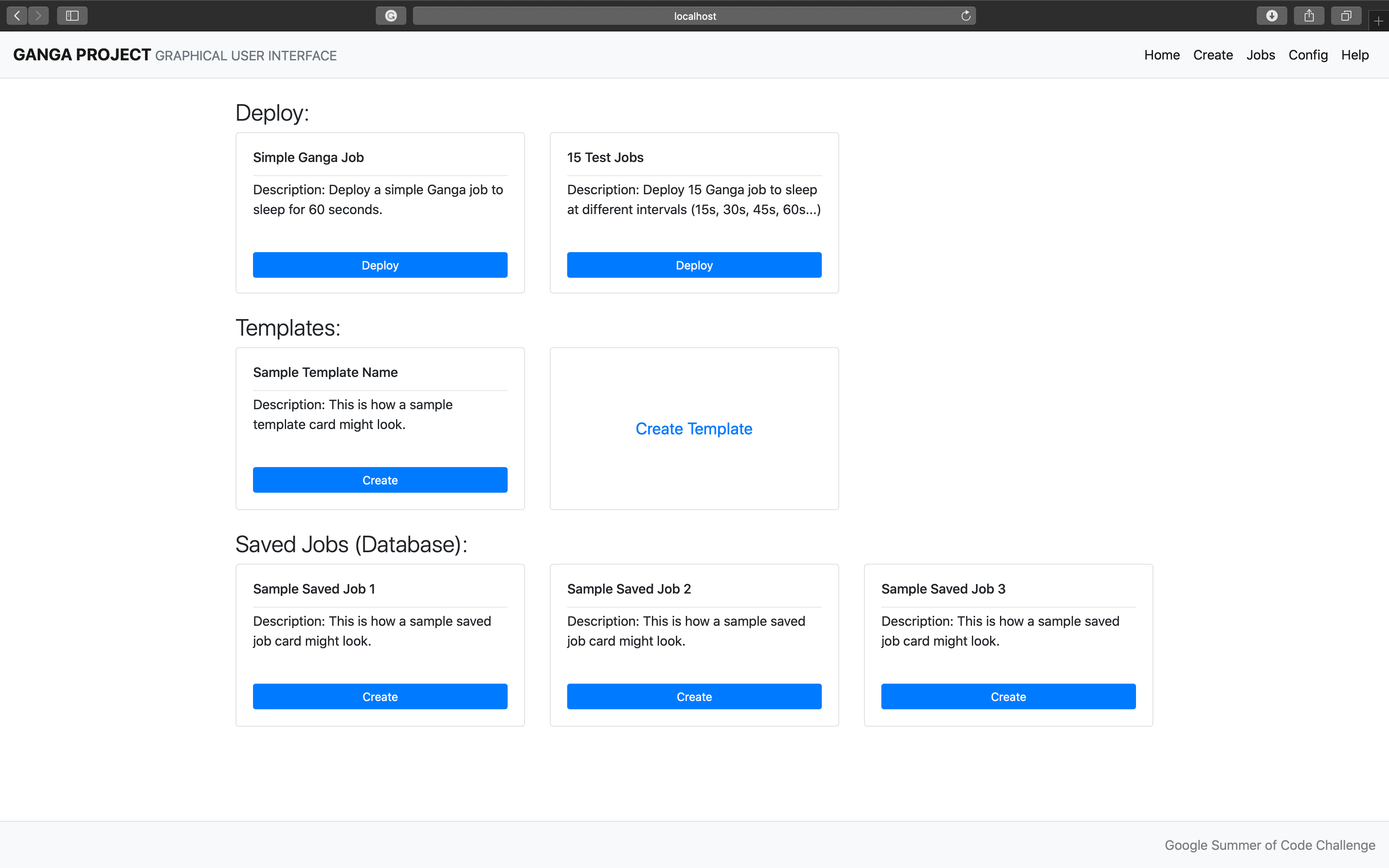
Task: Click the Grammarly extension icon
Action: click(x=391, y=16)
